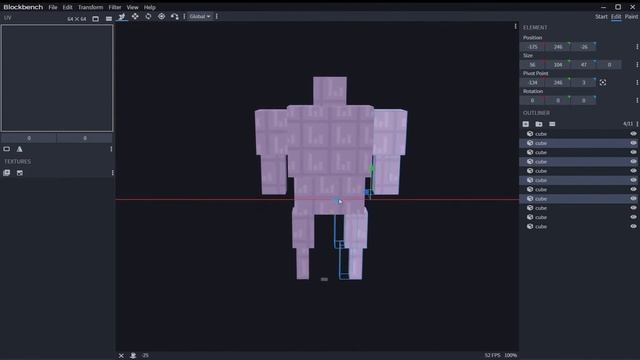640x360 pixels.
Task: Click the Size Y slider showing 104
Action: pos(558,65)
